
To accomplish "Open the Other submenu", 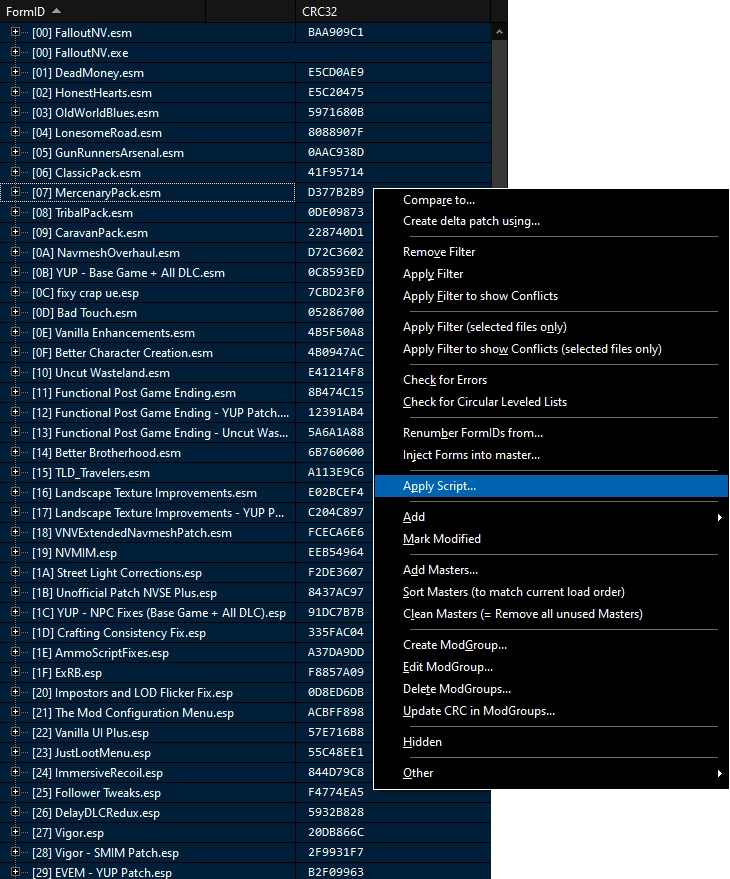I will click(418, 772).
